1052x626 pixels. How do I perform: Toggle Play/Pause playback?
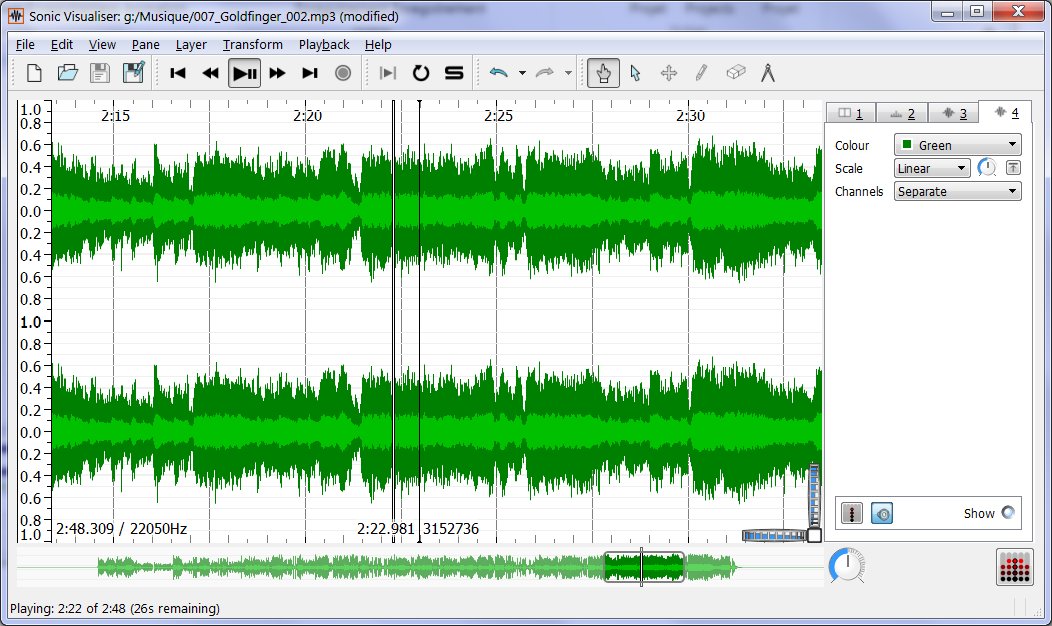tap(244, 73)
